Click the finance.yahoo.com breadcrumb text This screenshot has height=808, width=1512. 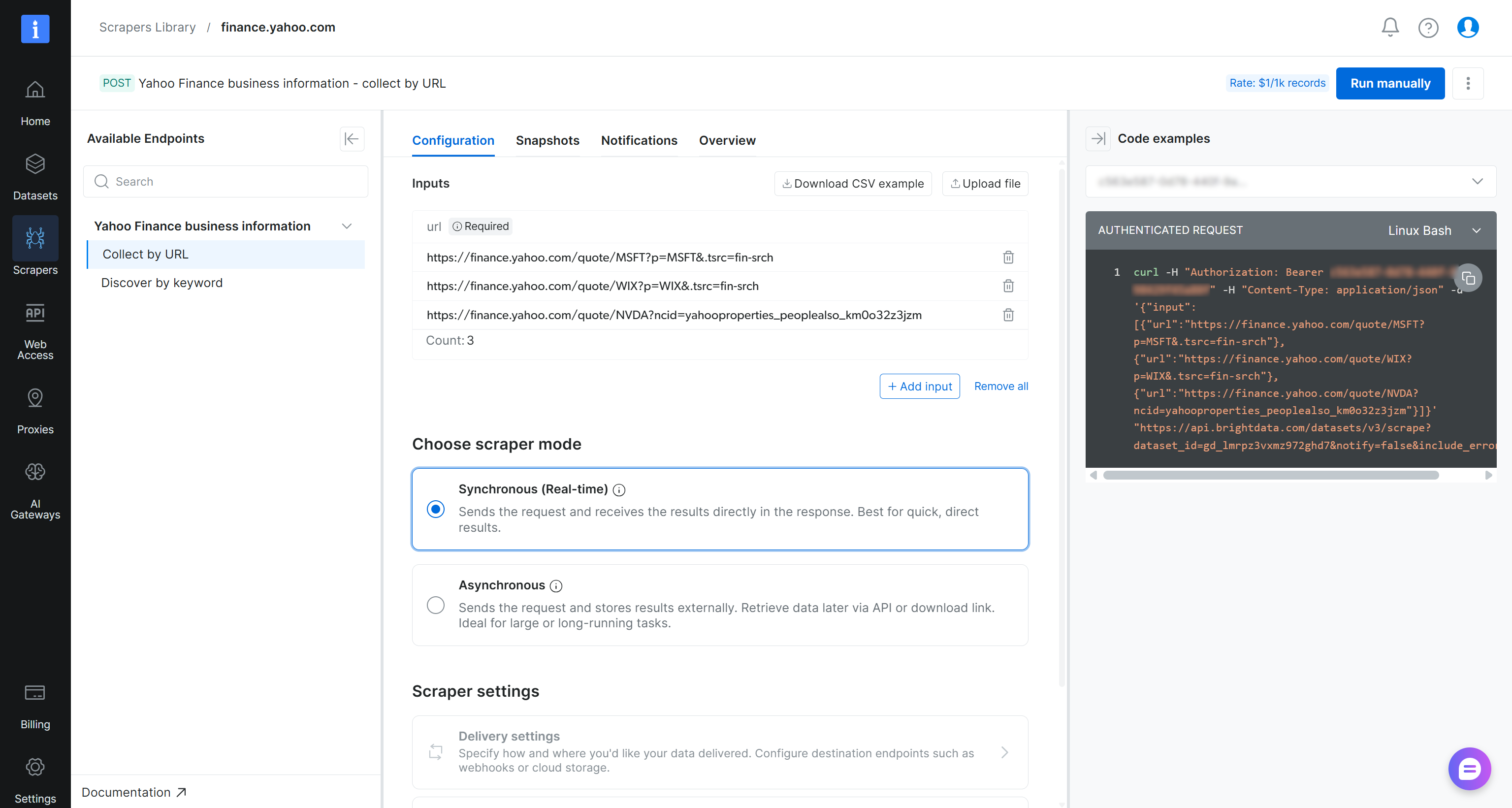278,27
